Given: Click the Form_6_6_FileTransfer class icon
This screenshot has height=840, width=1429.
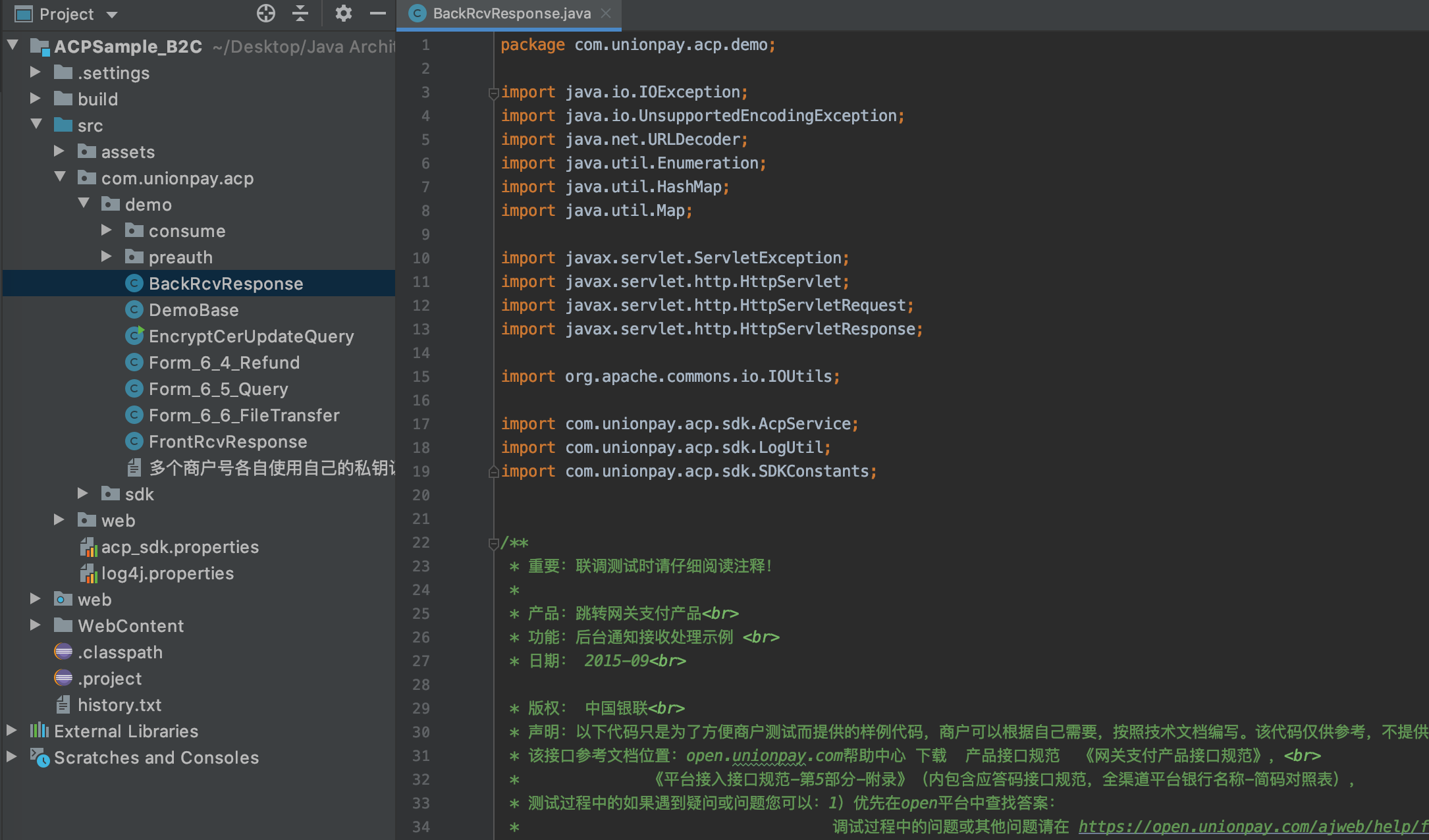Looking at the screenshot, I should tap(134, 415).
